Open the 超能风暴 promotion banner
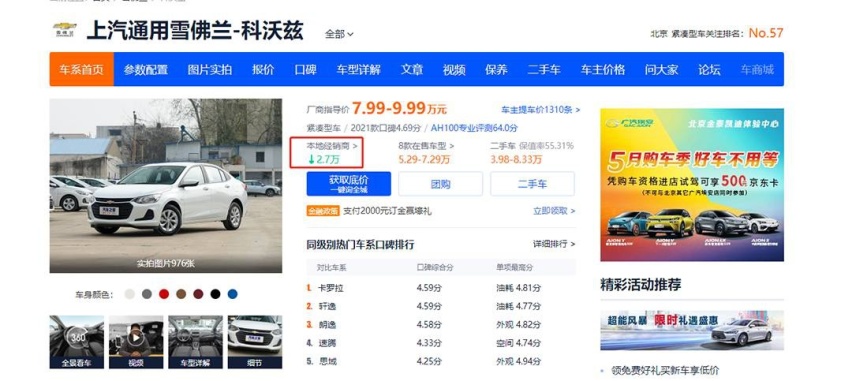 point(692,330)
